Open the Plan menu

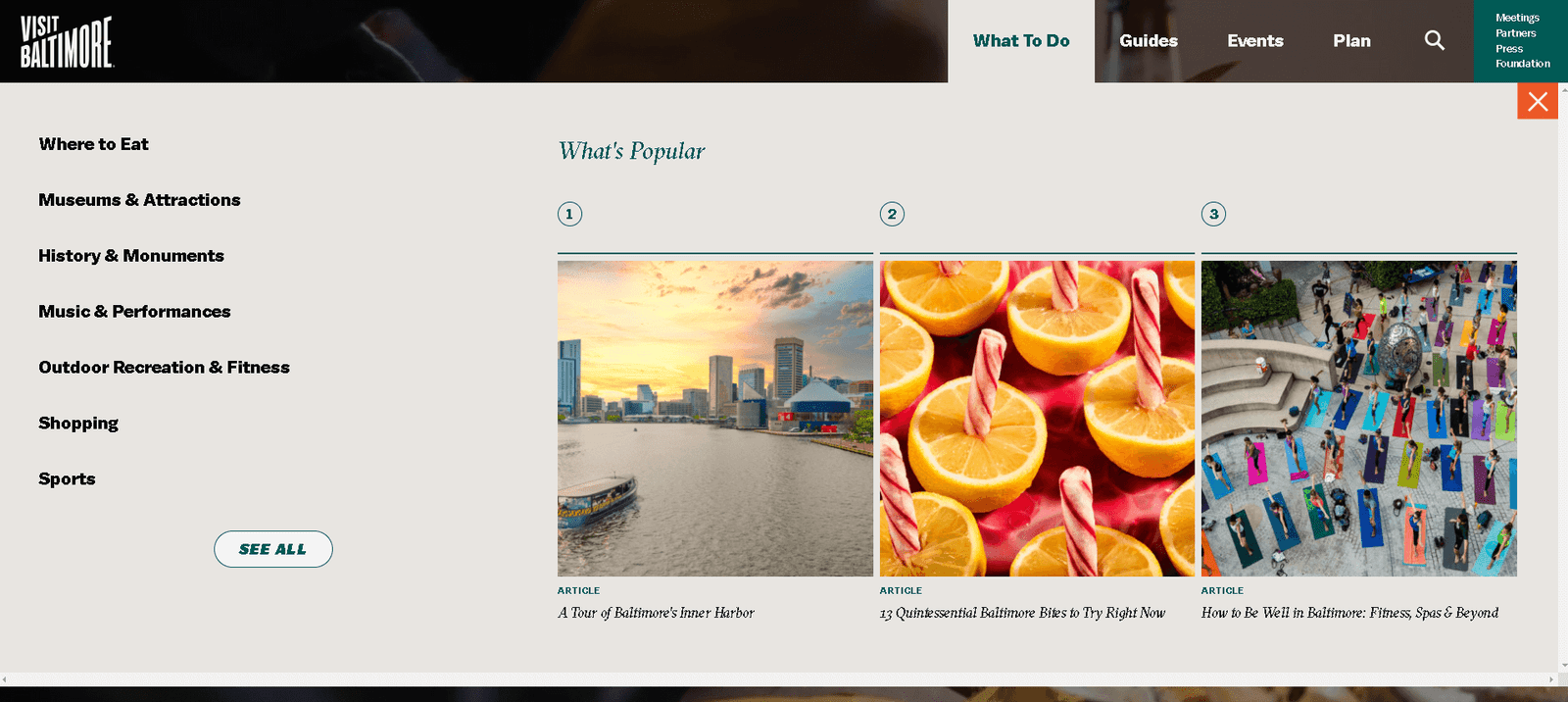(1351, 41)
